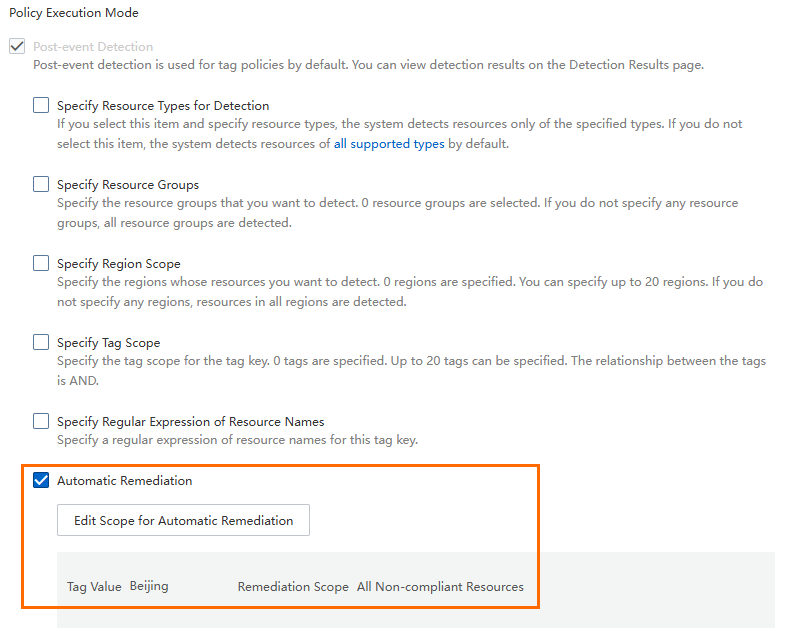Click the 'Automatic Remediation' label text

click(x=125, y=480)
